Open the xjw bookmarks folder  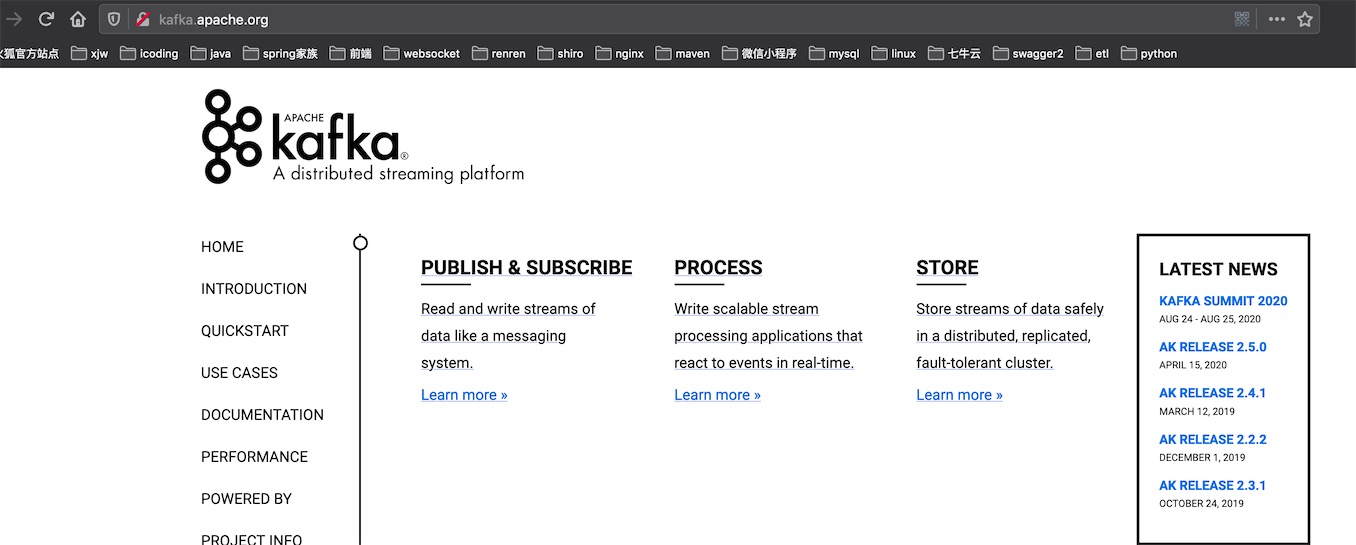coord(89,53)
